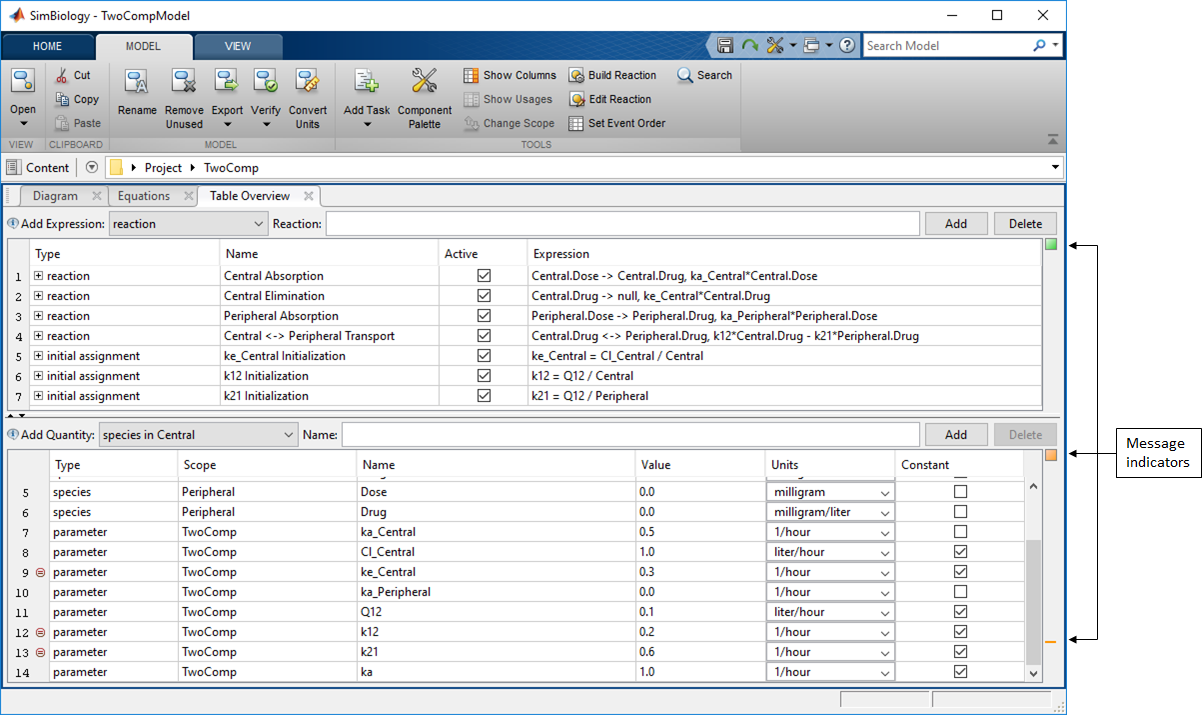This screenshot has width=1202, height=715.
Task: Open the Add Expression type dropdown
Action: [188, 224]
